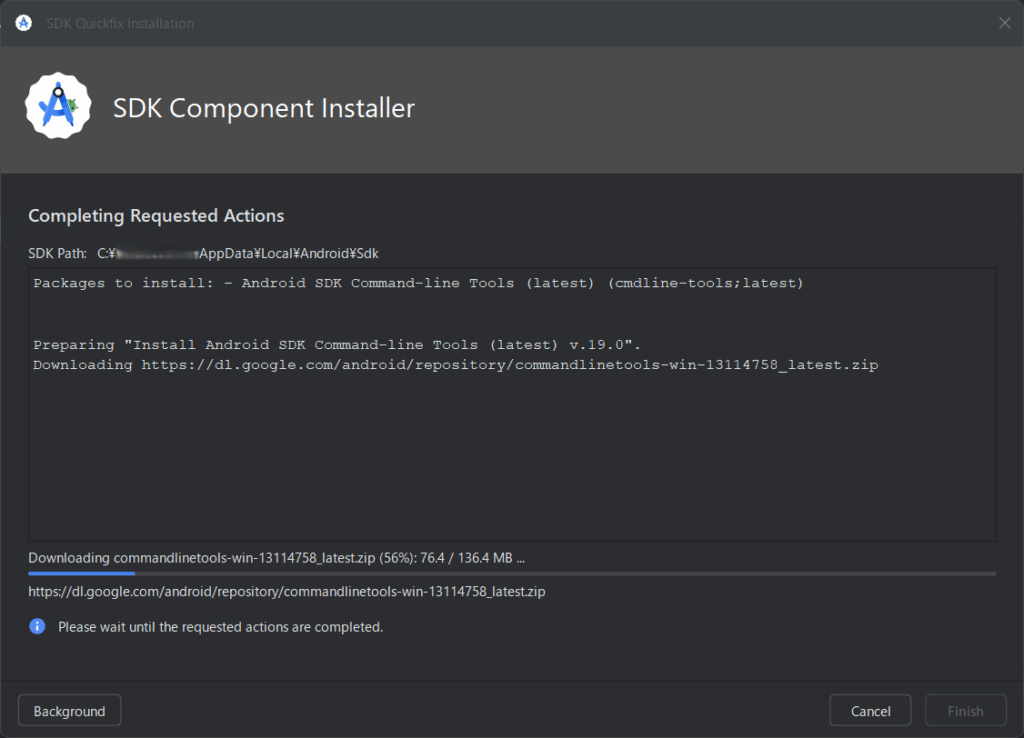
Task: Click the SDK Path folder value
Action: pos(238,253)
